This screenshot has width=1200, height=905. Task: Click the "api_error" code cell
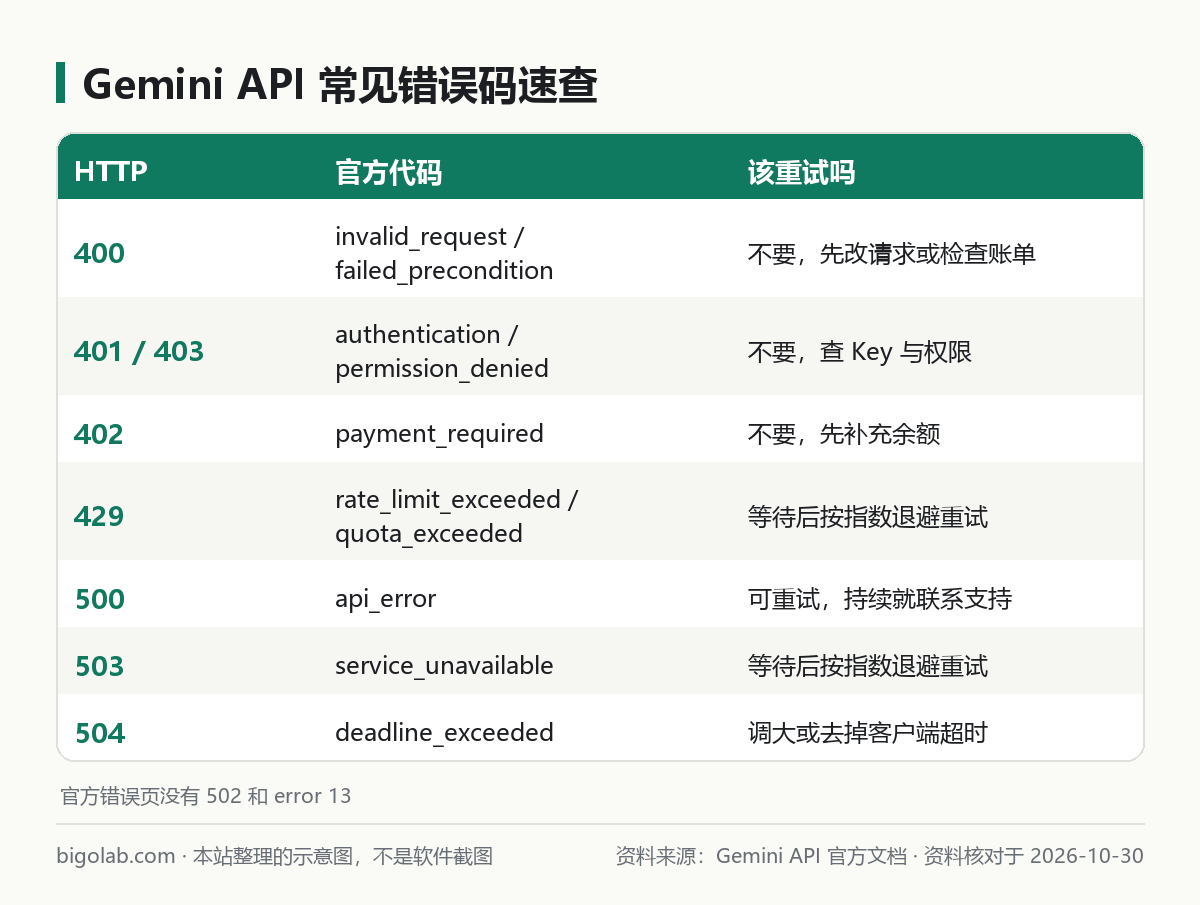click(x=385, y=599)
